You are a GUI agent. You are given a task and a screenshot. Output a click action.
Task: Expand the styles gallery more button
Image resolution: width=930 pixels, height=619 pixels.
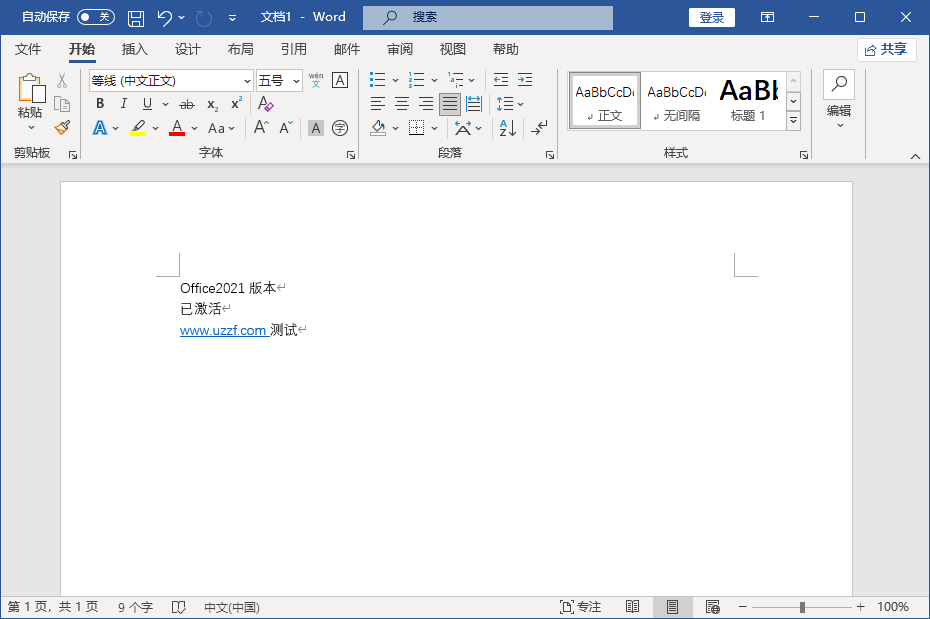(x=794, y=121)
